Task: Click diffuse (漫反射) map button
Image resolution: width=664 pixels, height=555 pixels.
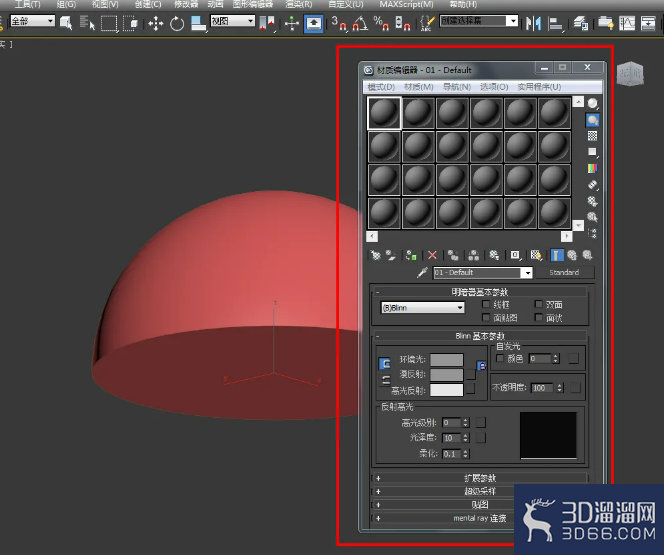Action: pos(470,374)
